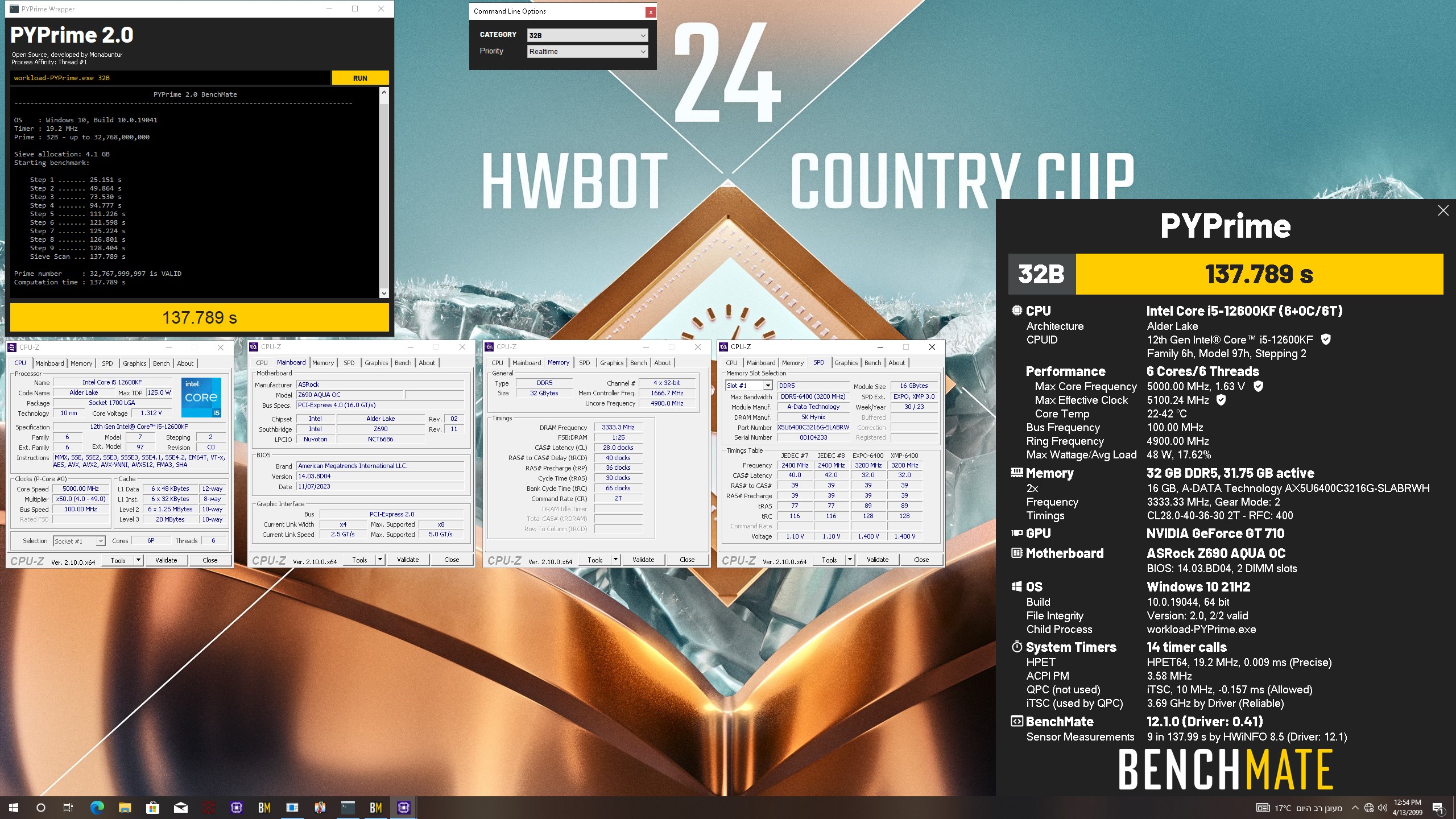Open the About tab in the CPU-Z CPU-tab window

tap(185, 363)
